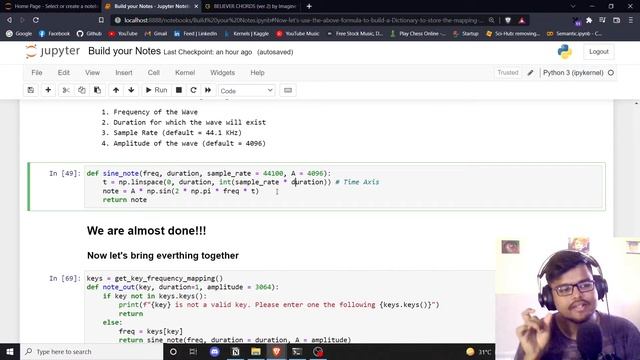Click the Trusted notebook button
Screen dimensions: 640x360
(x=508, y=73)
